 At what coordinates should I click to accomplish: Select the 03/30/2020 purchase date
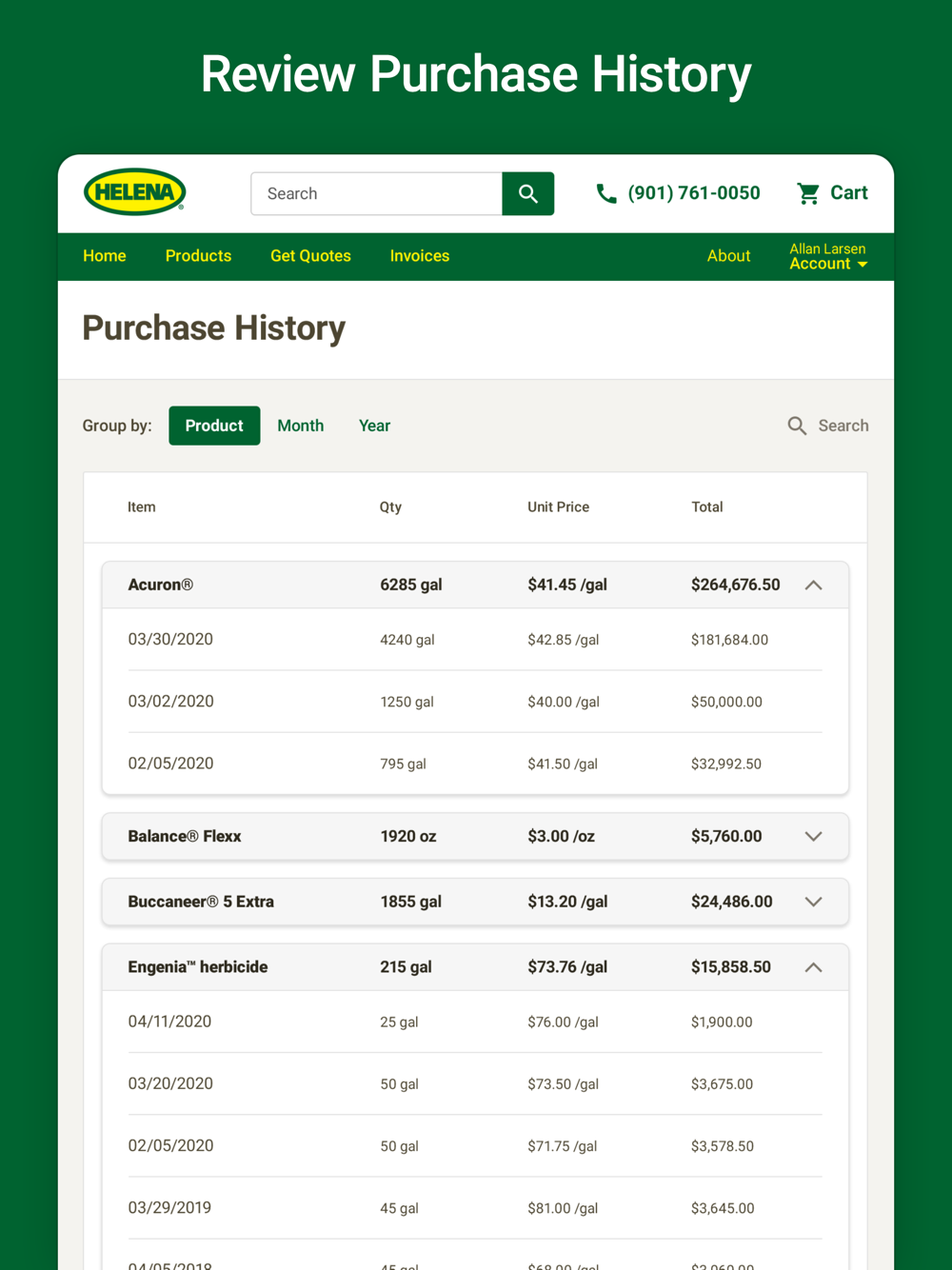[x=170, y=639]
